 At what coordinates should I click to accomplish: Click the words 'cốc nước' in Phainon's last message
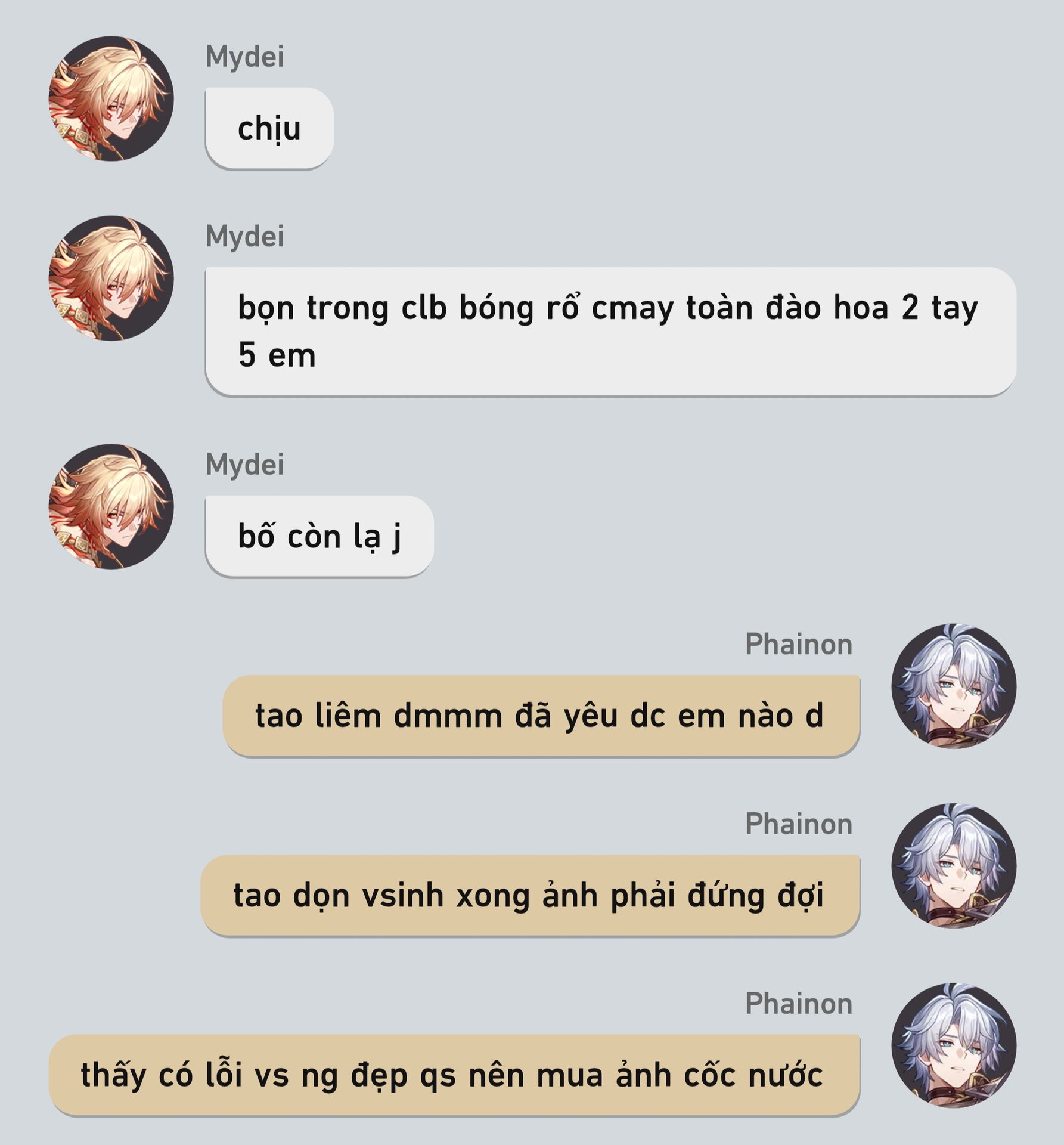coord(753,1075)
